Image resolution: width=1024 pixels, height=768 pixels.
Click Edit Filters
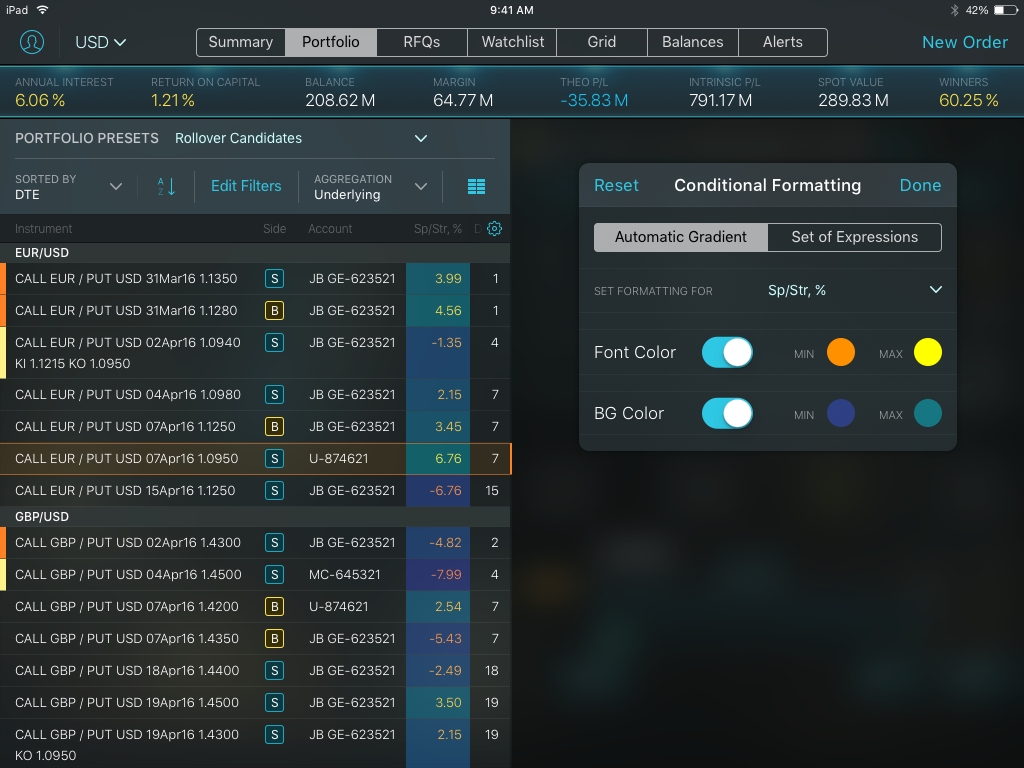point(245,186)
